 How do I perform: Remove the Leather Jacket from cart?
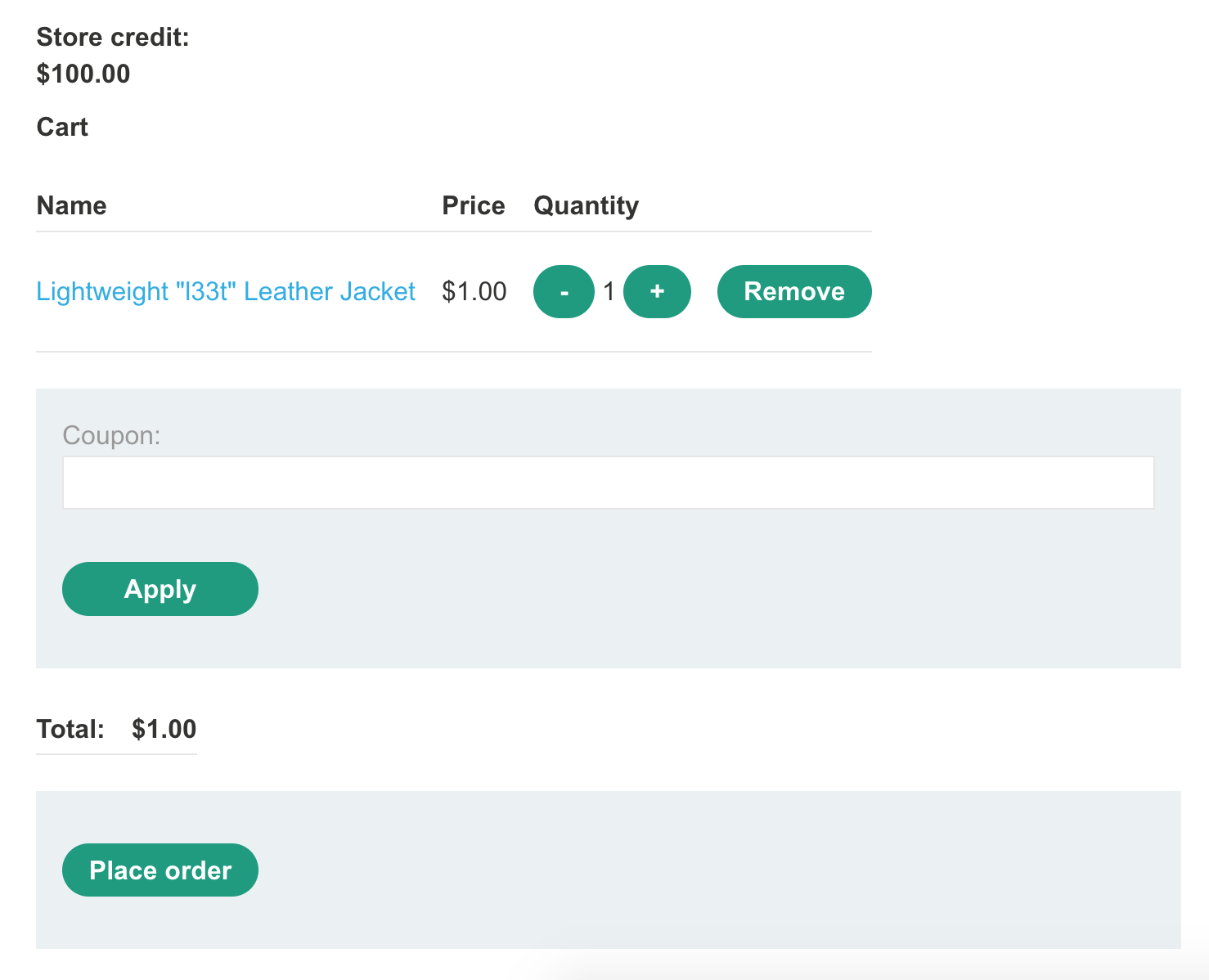[x=793, y=292]
